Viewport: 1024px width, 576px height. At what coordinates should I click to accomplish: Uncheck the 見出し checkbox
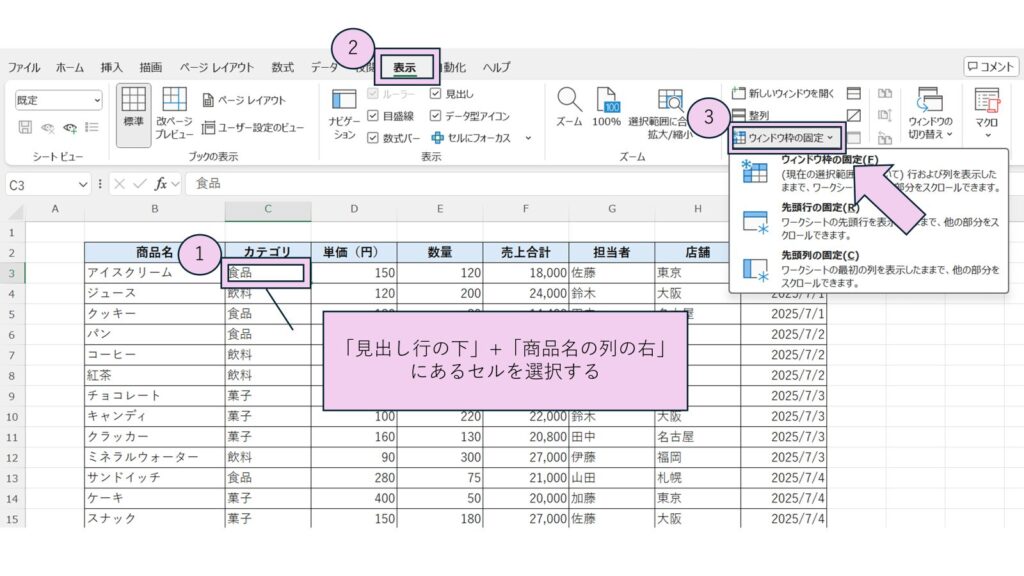tap(435, 93)
